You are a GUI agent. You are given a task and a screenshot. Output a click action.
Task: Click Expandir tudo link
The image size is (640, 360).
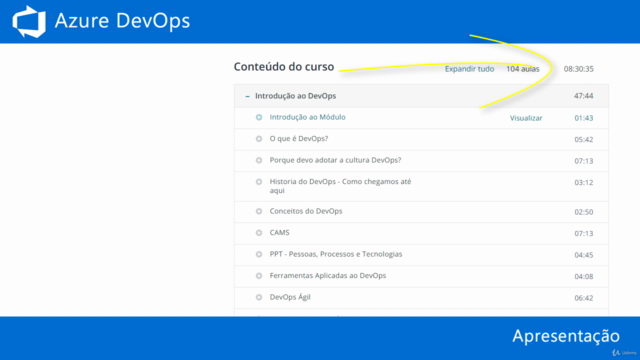coord(469,69)
